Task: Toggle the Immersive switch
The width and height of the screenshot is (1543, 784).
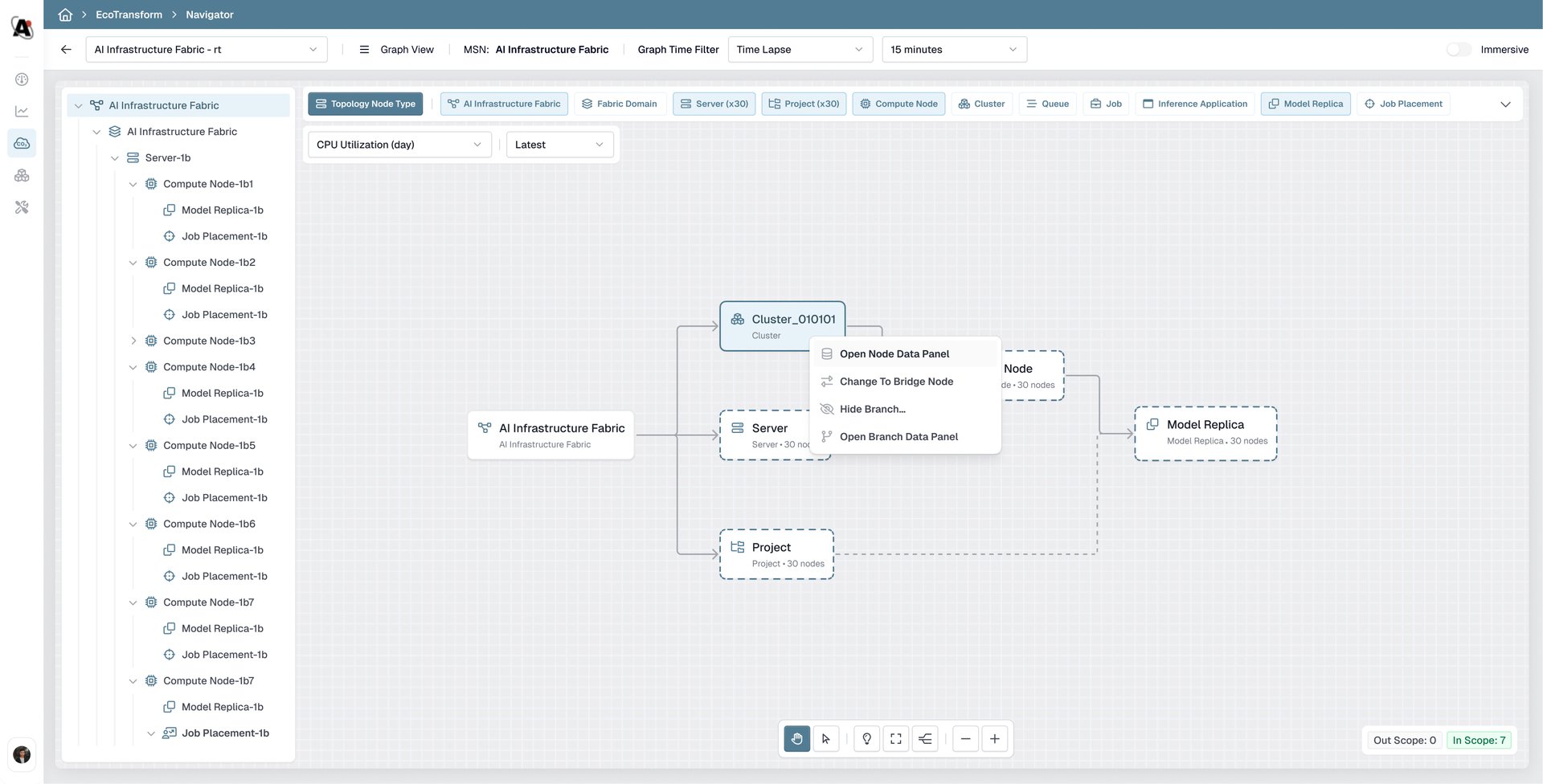Action: pos(1459,49)
